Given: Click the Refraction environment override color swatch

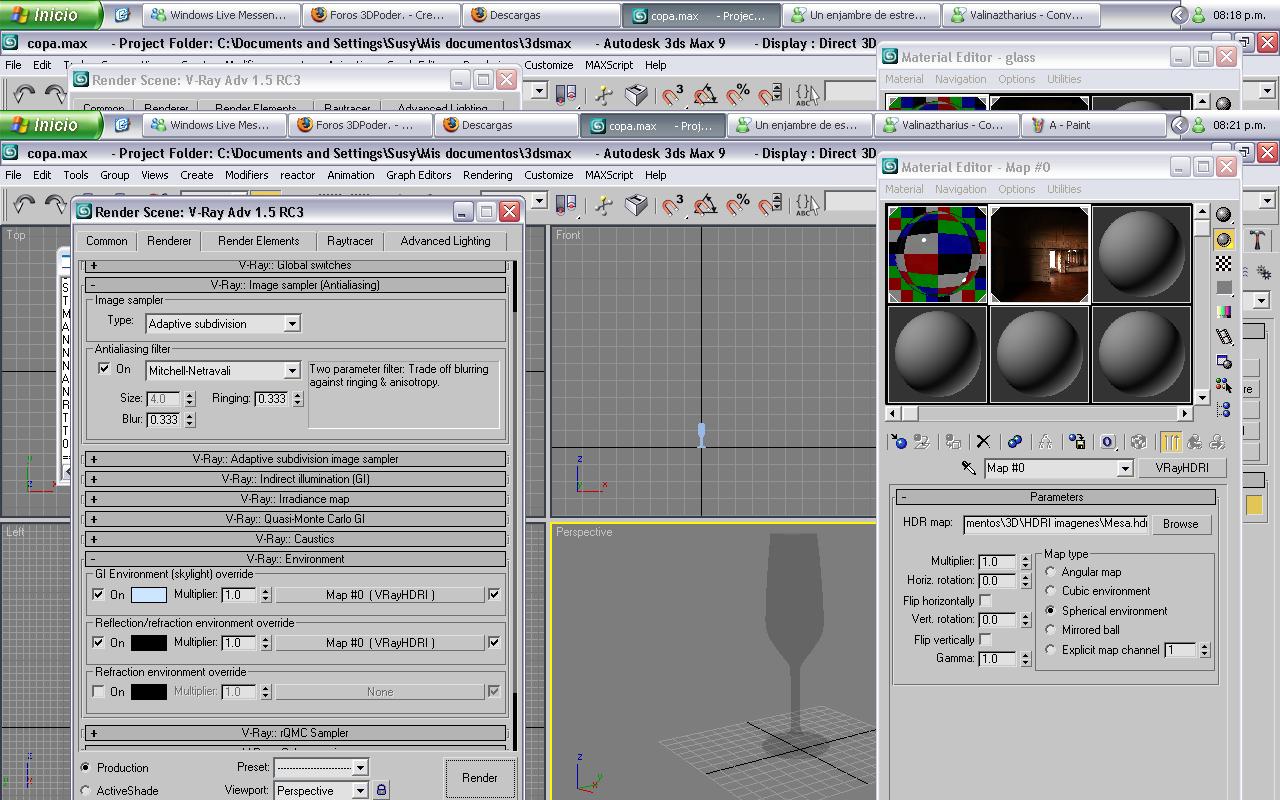Looking at the screenshot, I should (149, 691).
